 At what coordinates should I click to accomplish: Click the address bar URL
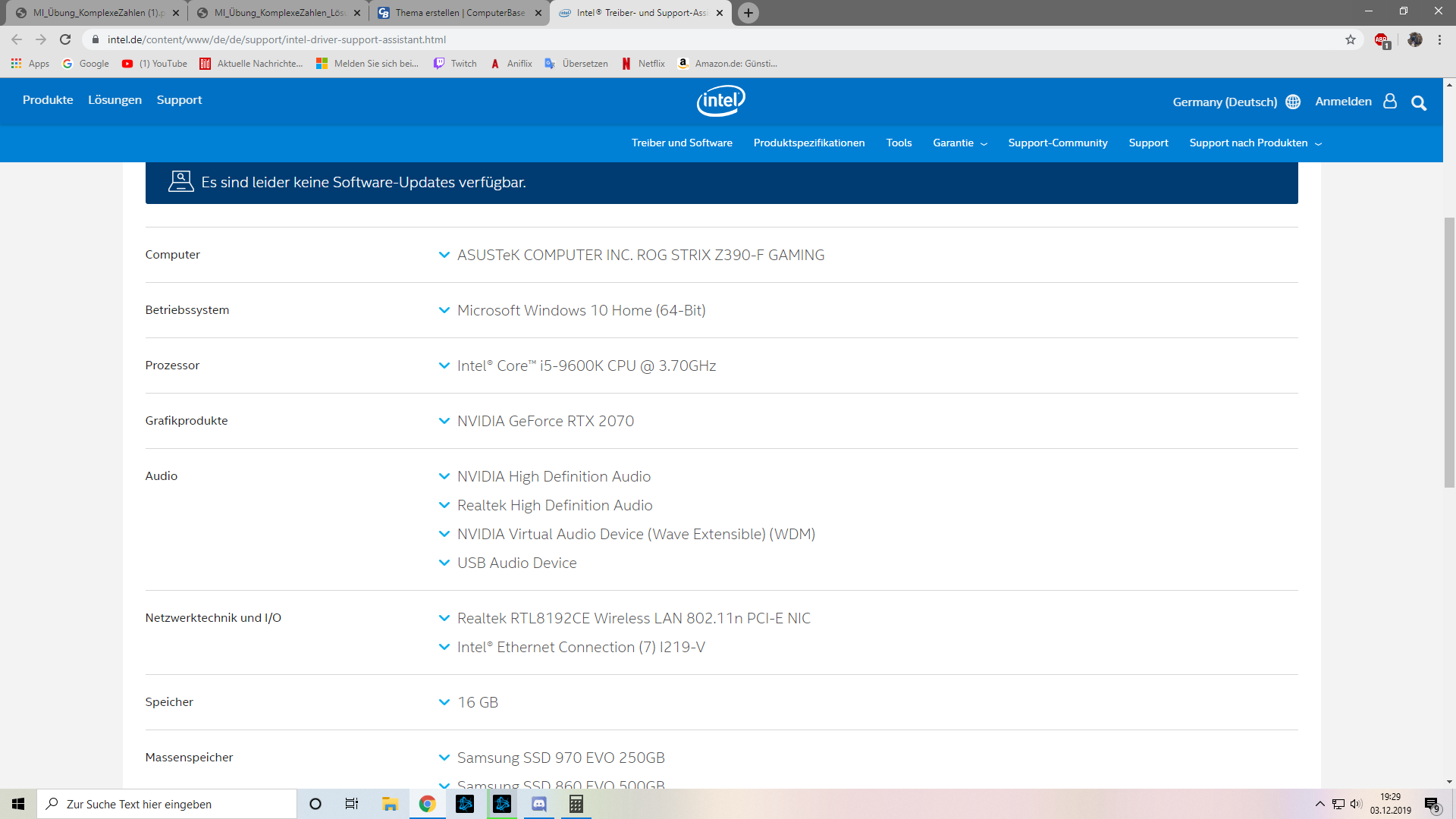277,39
